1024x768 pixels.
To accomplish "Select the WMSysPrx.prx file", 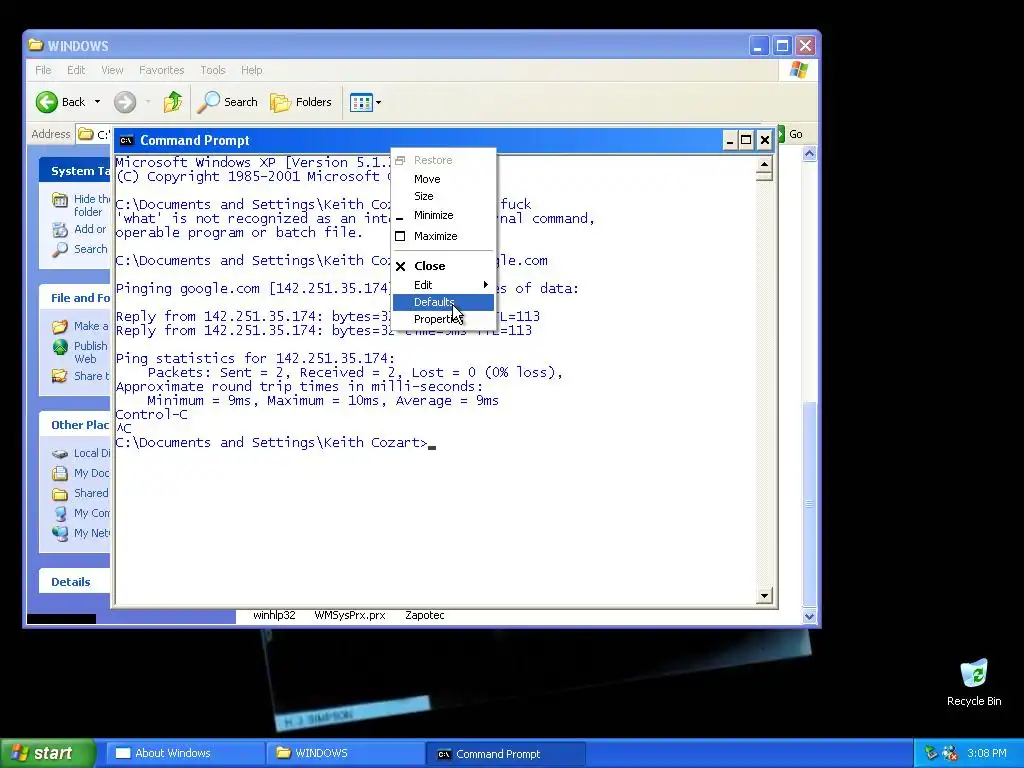I will point(350,615).
